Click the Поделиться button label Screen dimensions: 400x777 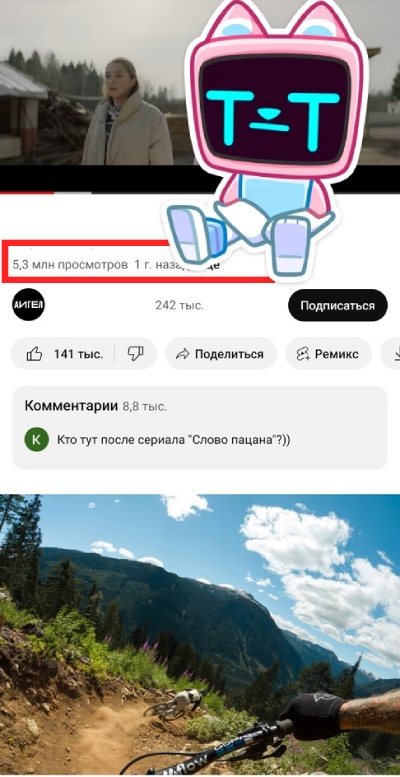229,354
